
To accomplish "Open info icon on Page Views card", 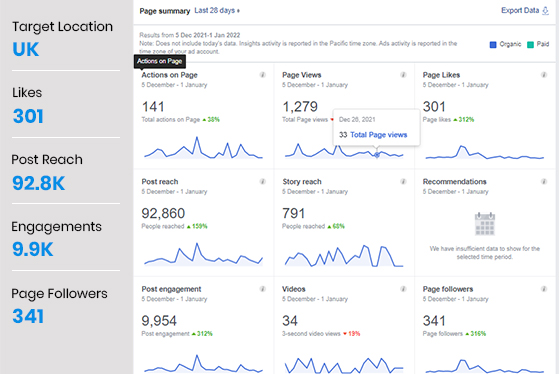I will coord(403,75).
